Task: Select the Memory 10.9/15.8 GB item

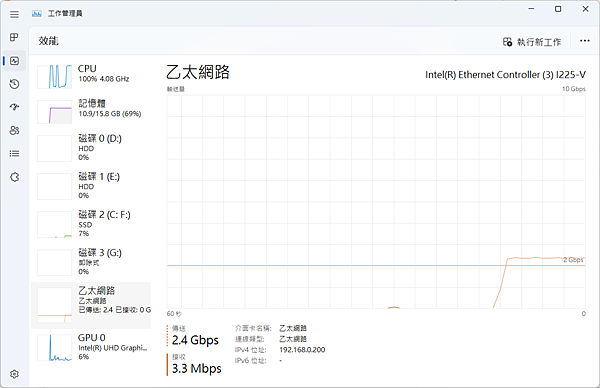Action: [91, 111]
